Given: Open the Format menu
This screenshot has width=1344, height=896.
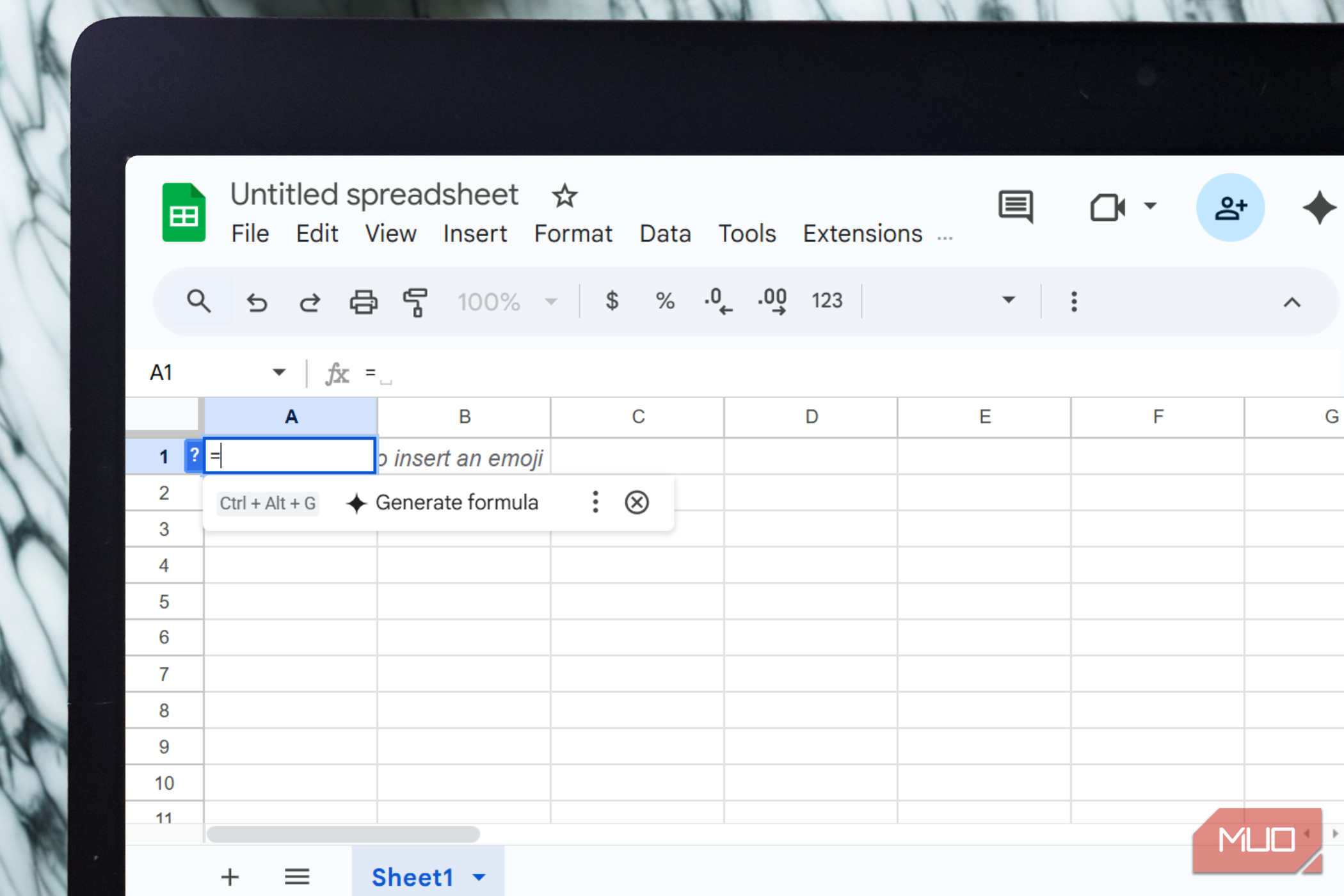Looking at the screenshot, I should tap(573, 234).
